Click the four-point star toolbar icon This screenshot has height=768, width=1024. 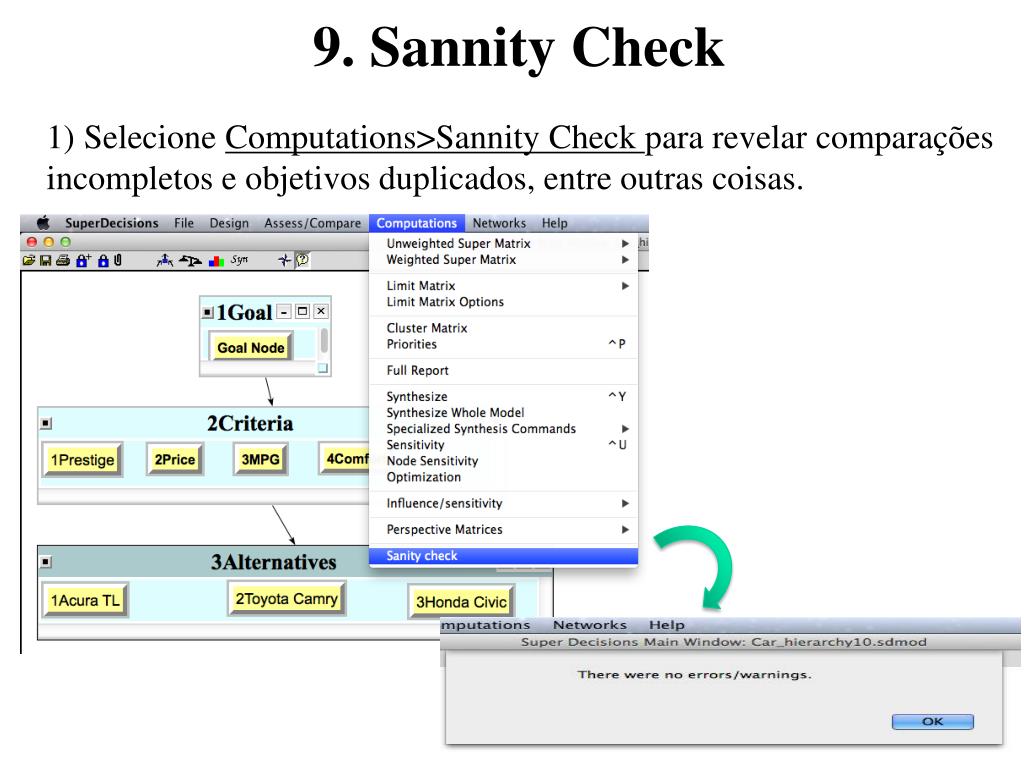[x=284, y=261]
